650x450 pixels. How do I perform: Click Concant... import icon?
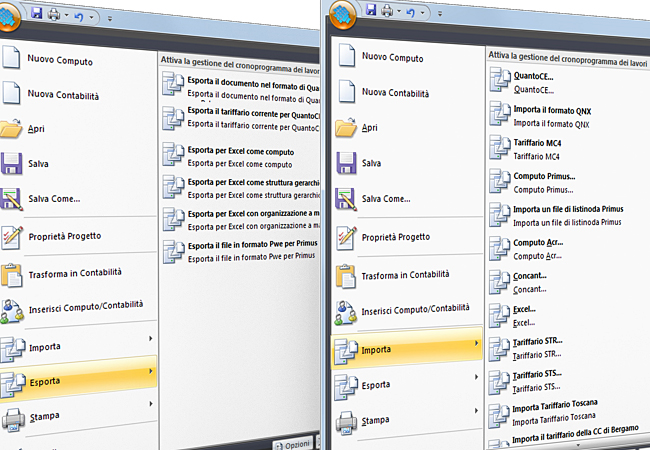tap(499, 282)
